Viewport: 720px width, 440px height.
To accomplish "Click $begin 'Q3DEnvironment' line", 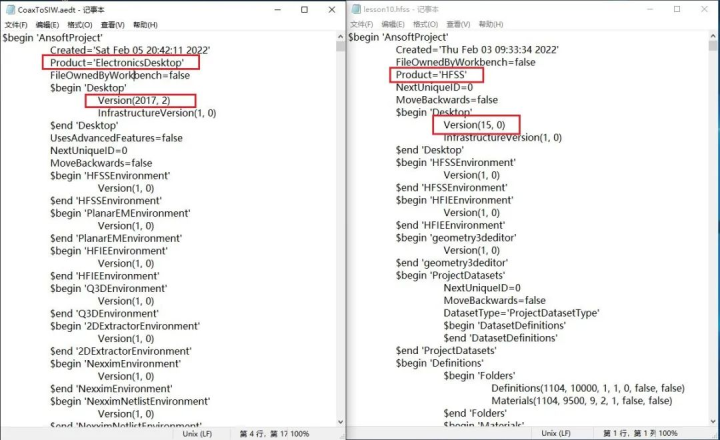I will (108, 289).
